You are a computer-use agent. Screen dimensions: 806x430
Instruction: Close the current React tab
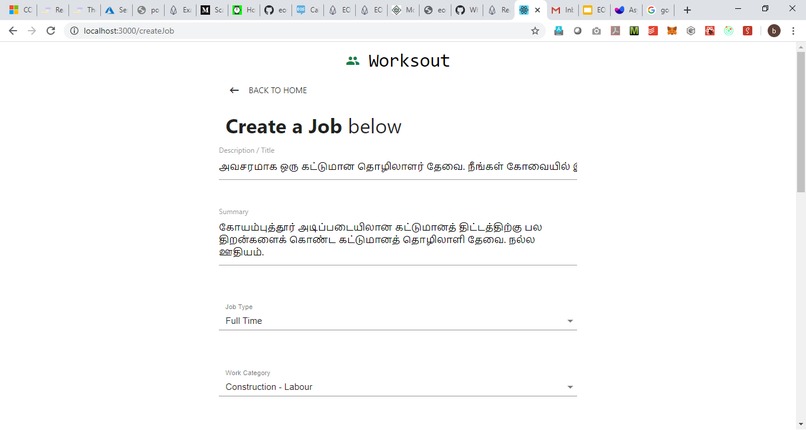538,10
